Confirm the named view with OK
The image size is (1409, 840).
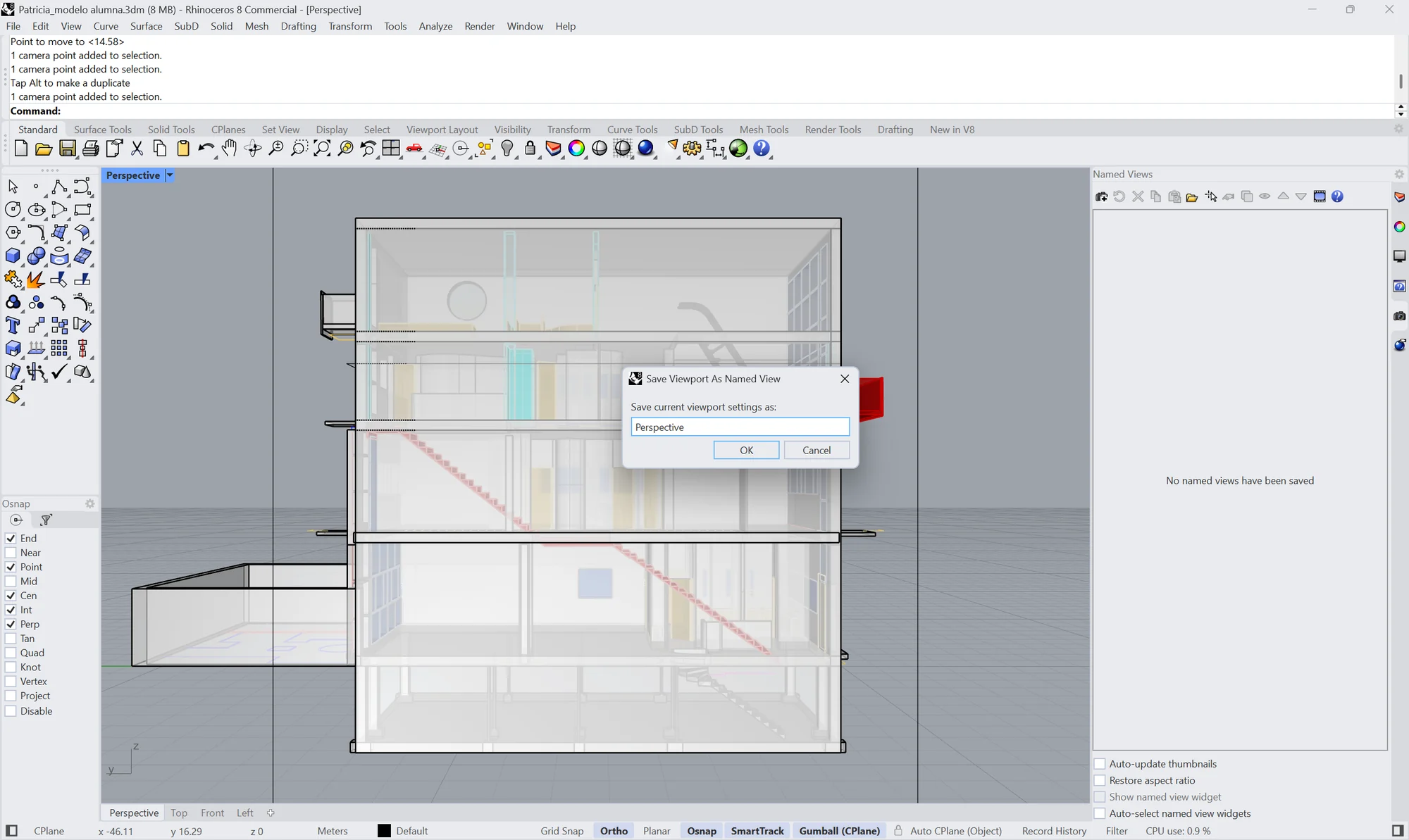746,451
